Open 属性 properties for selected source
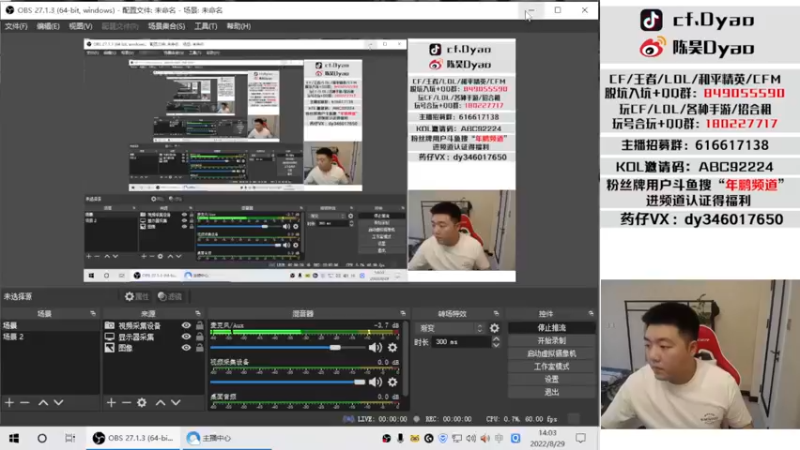Viewport: 800px width, 450px height. (x=136, y=296)
